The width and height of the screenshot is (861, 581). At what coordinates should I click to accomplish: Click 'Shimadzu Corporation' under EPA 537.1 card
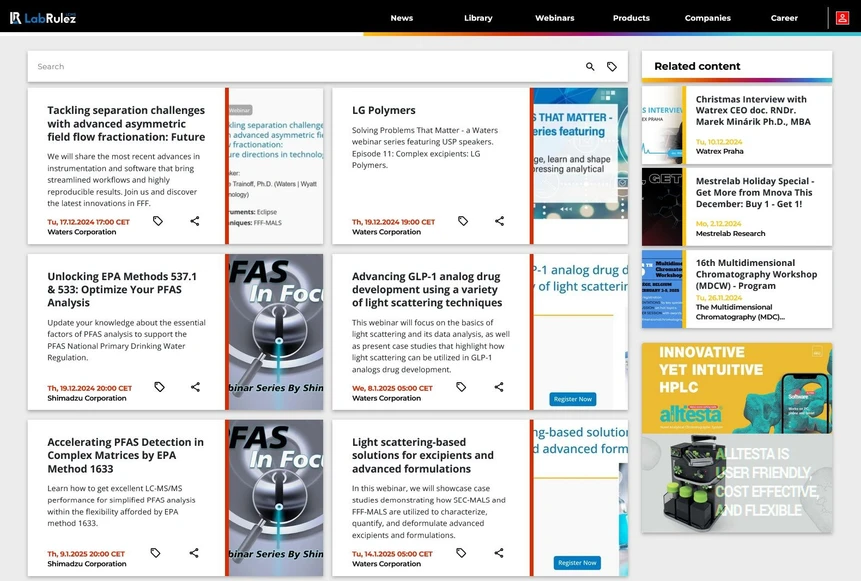click(x=87, y=398)
